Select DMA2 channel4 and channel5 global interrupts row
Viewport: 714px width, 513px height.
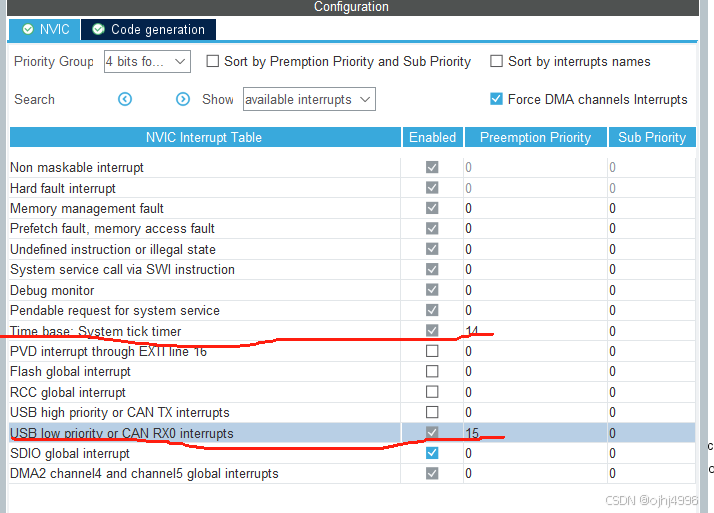pos(352,473)
